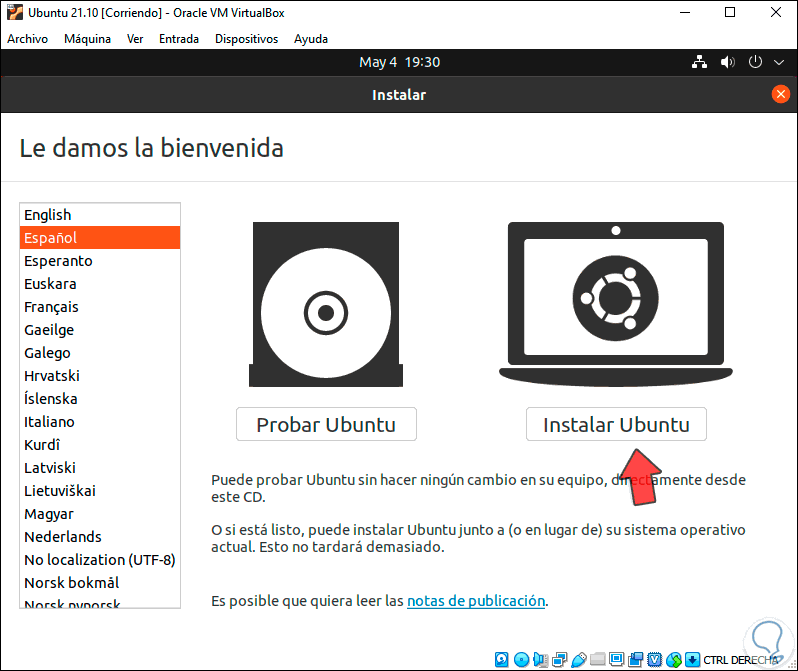The height and width of the screenshot is (671, 798).
Task: Click the Ubuntu power icon in top bar
Action: tap(755, 62)
